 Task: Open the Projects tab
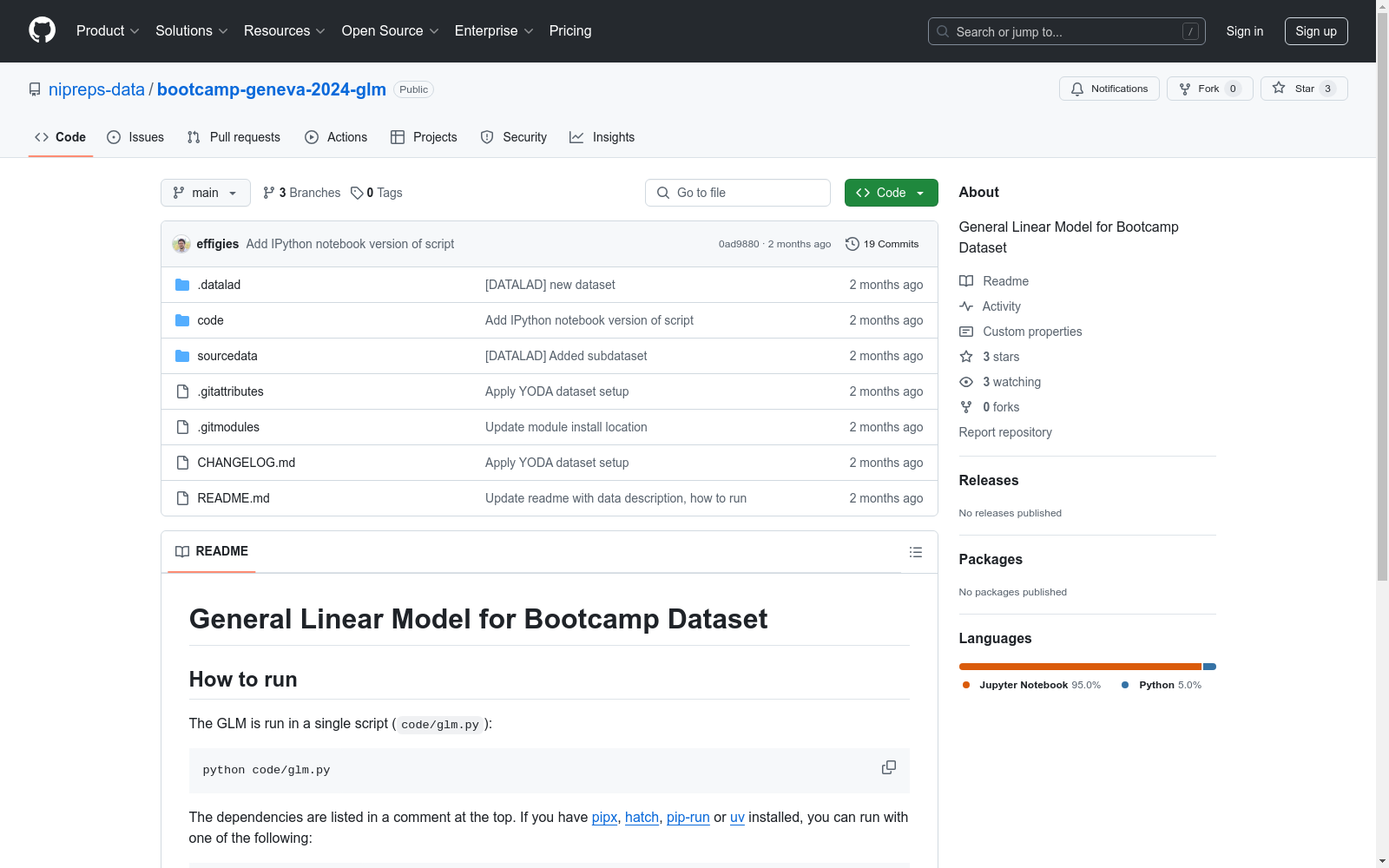click(424, 137)
